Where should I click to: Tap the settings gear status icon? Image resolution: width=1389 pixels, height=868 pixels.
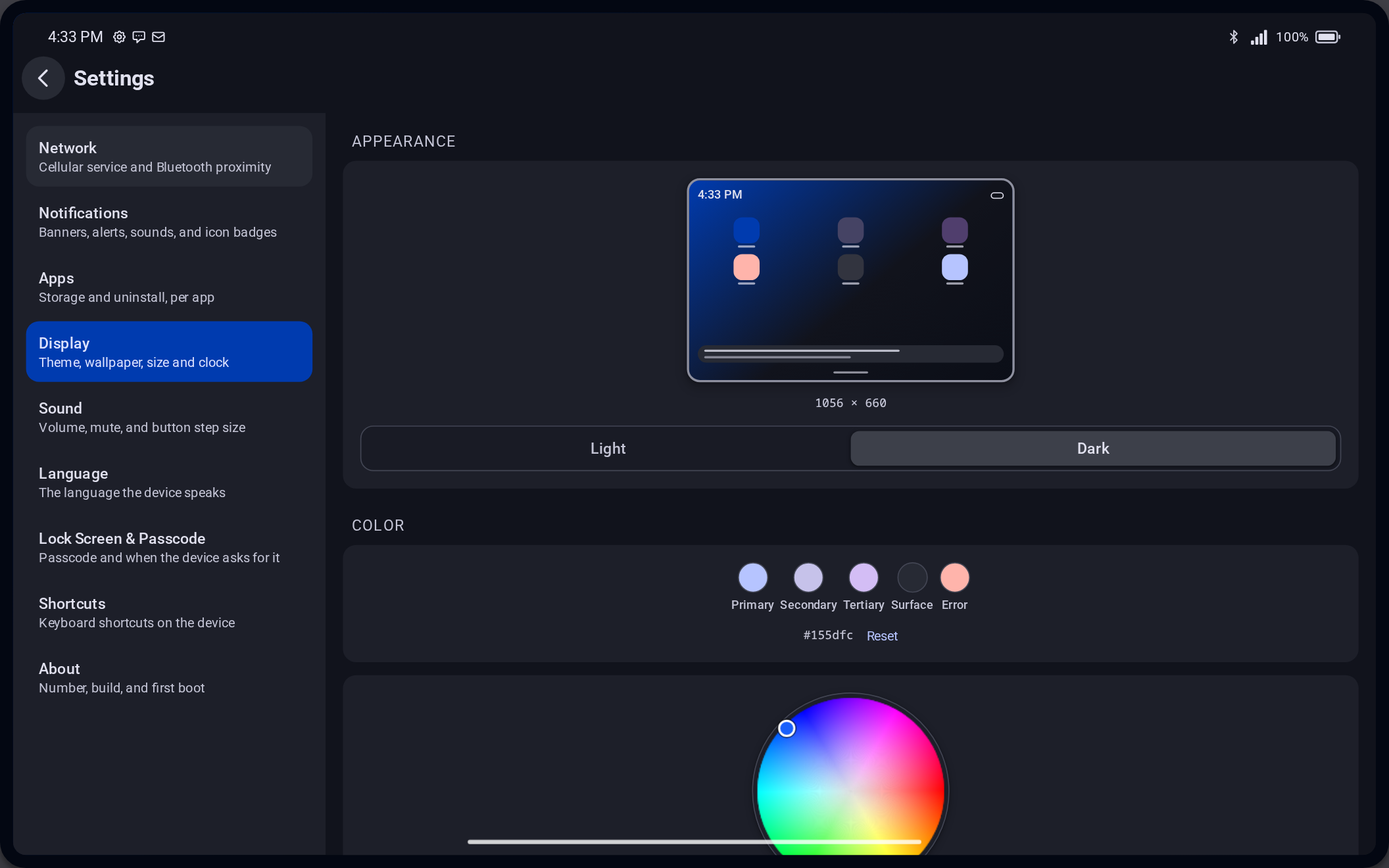coord(119,37)
